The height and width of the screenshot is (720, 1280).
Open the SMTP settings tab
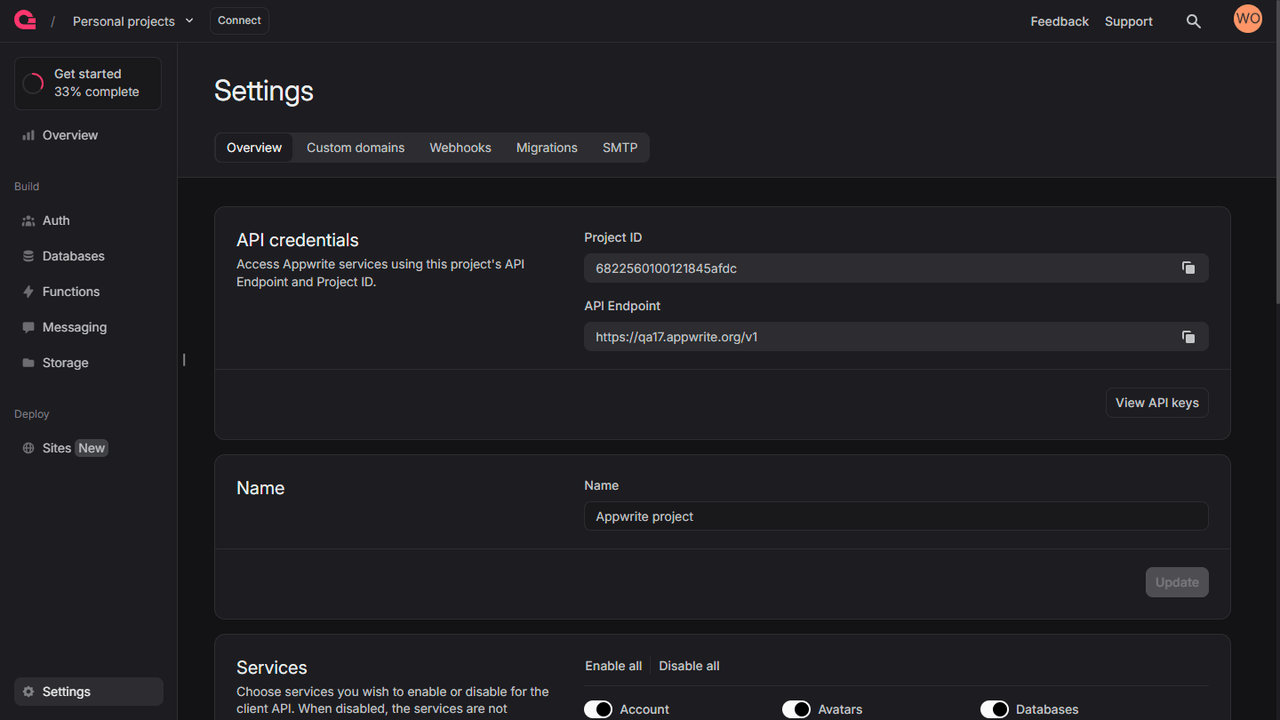coord(620,147)
